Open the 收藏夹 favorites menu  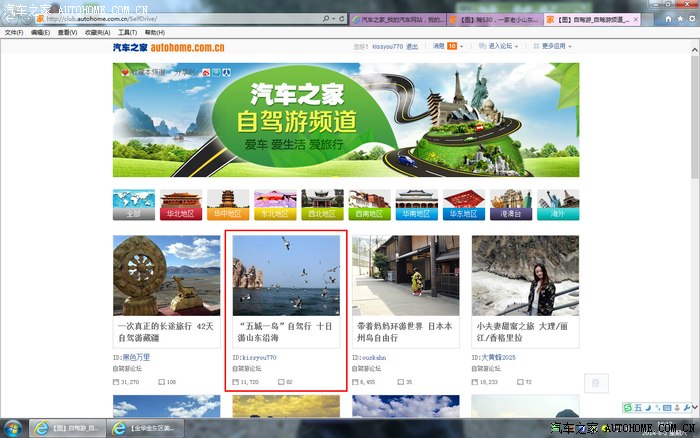tap(97, 32)
